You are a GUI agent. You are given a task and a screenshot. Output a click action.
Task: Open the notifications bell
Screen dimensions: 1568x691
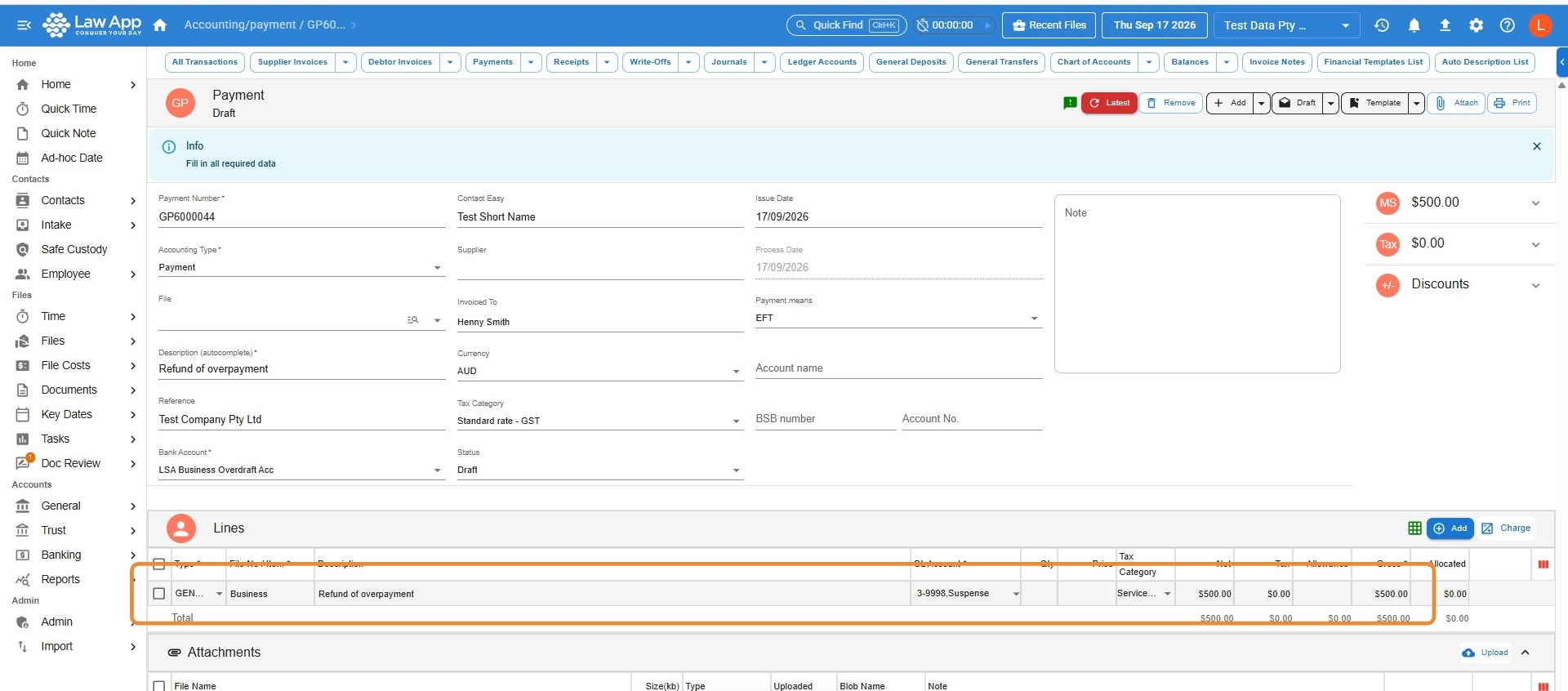pyautogui.click(x=1414, y=25)
